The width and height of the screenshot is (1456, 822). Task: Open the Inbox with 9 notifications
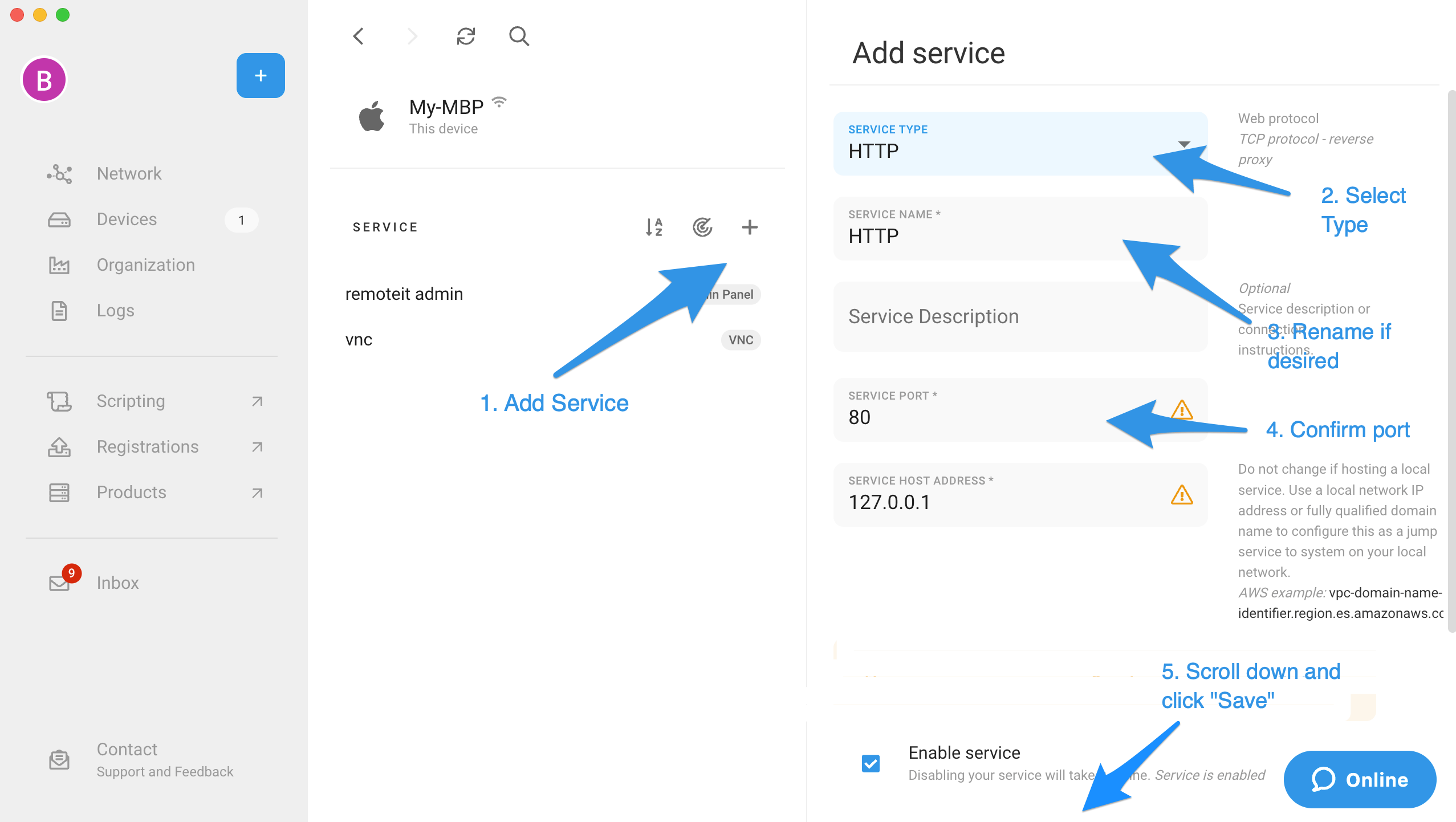pyautogui.click(x=117, y=583)
